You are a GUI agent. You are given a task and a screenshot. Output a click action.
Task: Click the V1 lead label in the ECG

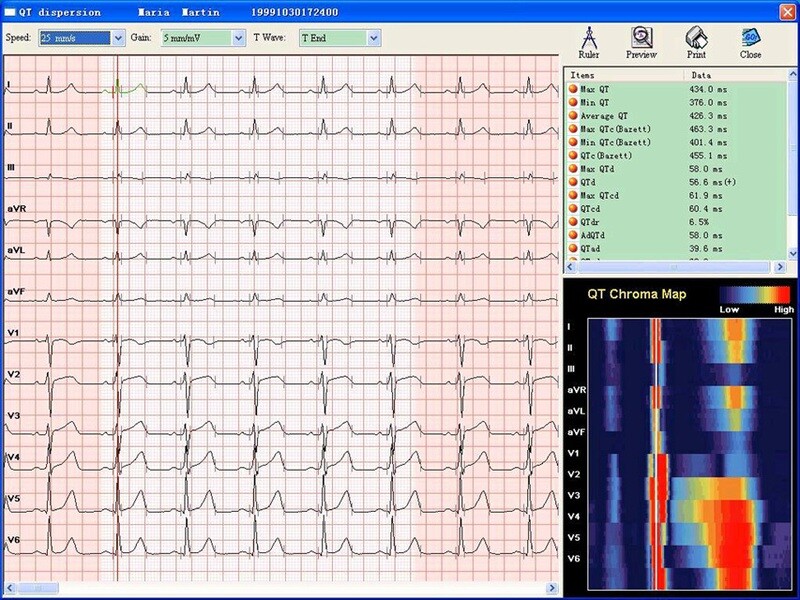13,333
